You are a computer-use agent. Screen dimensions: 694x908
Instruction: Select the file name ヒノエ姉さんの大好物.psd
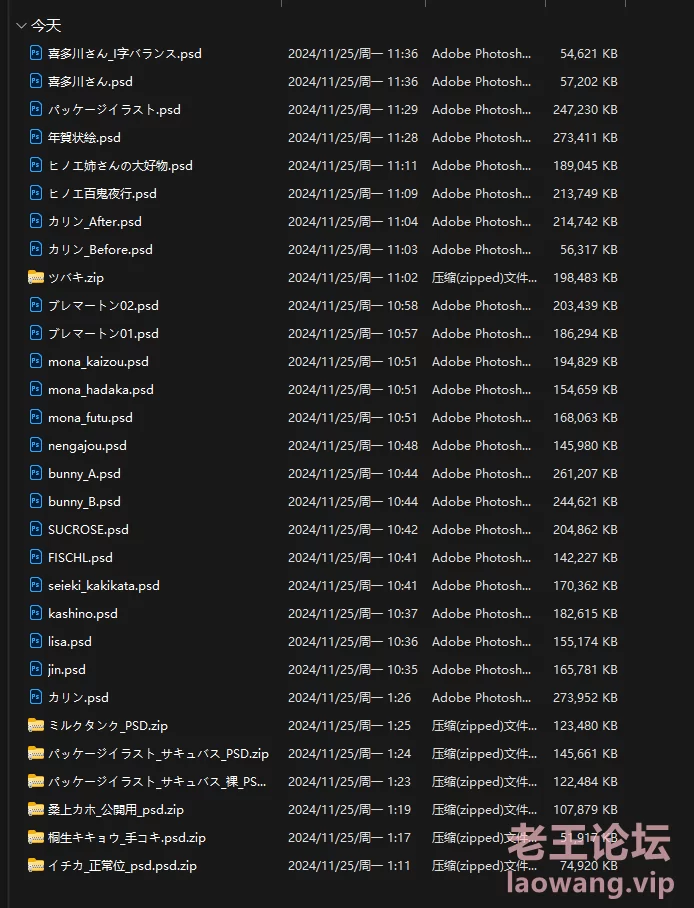120,166
